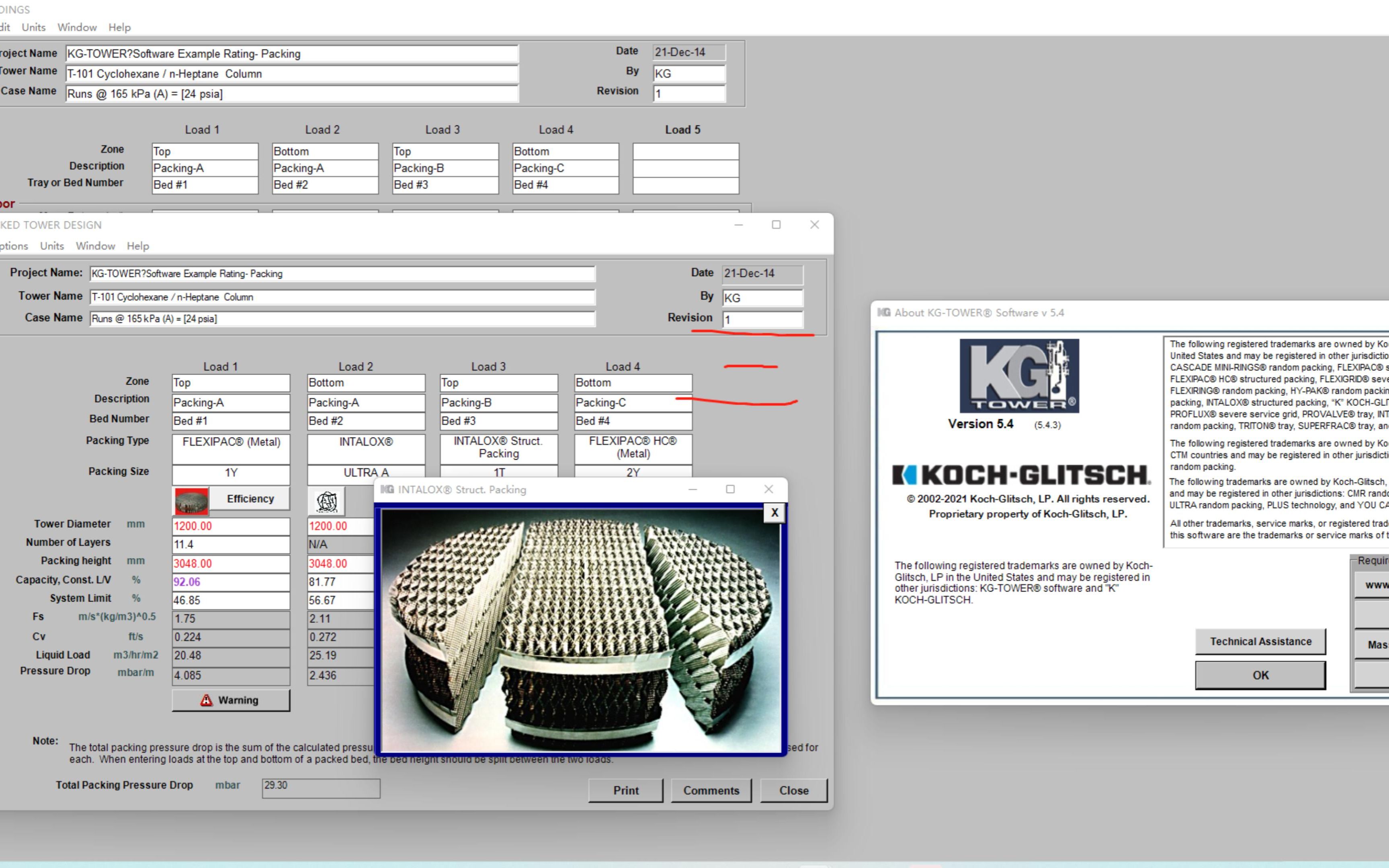1389x868 pixels.
Task: Click the mbar/m unit label for Pressure Drop
Action: 135,672
